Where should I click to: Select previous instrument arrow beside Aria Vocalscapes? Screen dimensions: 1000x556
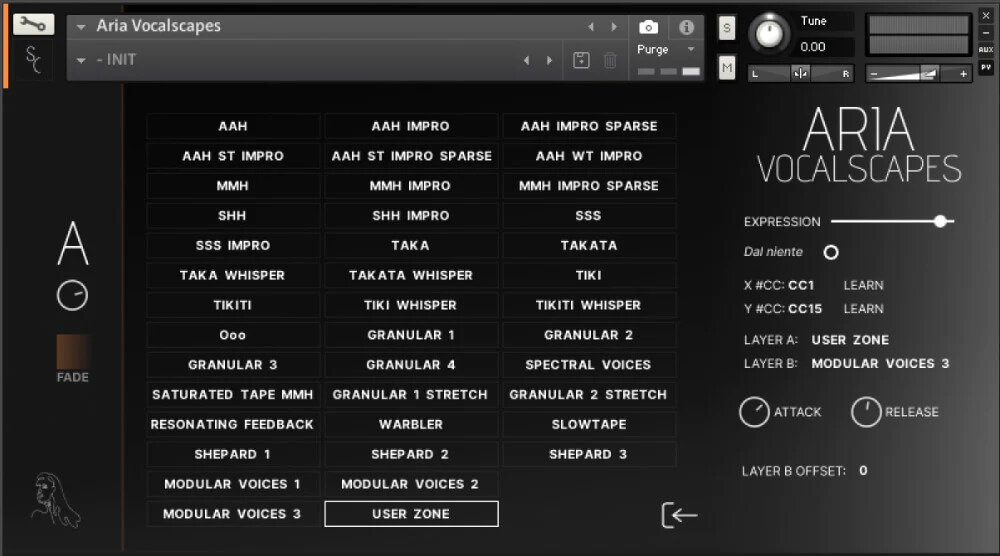591,27
